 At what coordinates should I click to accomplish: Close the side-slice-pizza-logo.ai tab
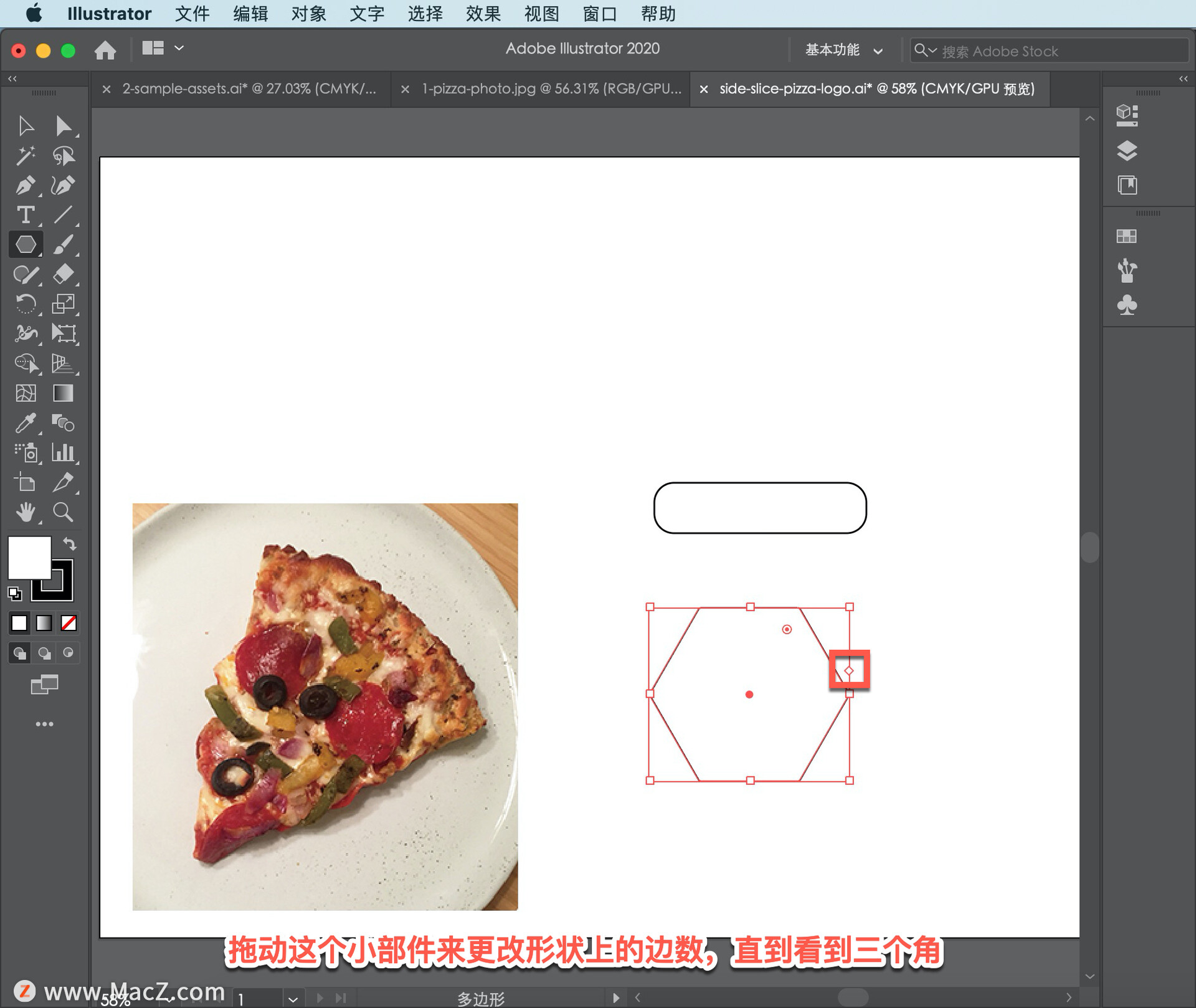click(703, 90)
